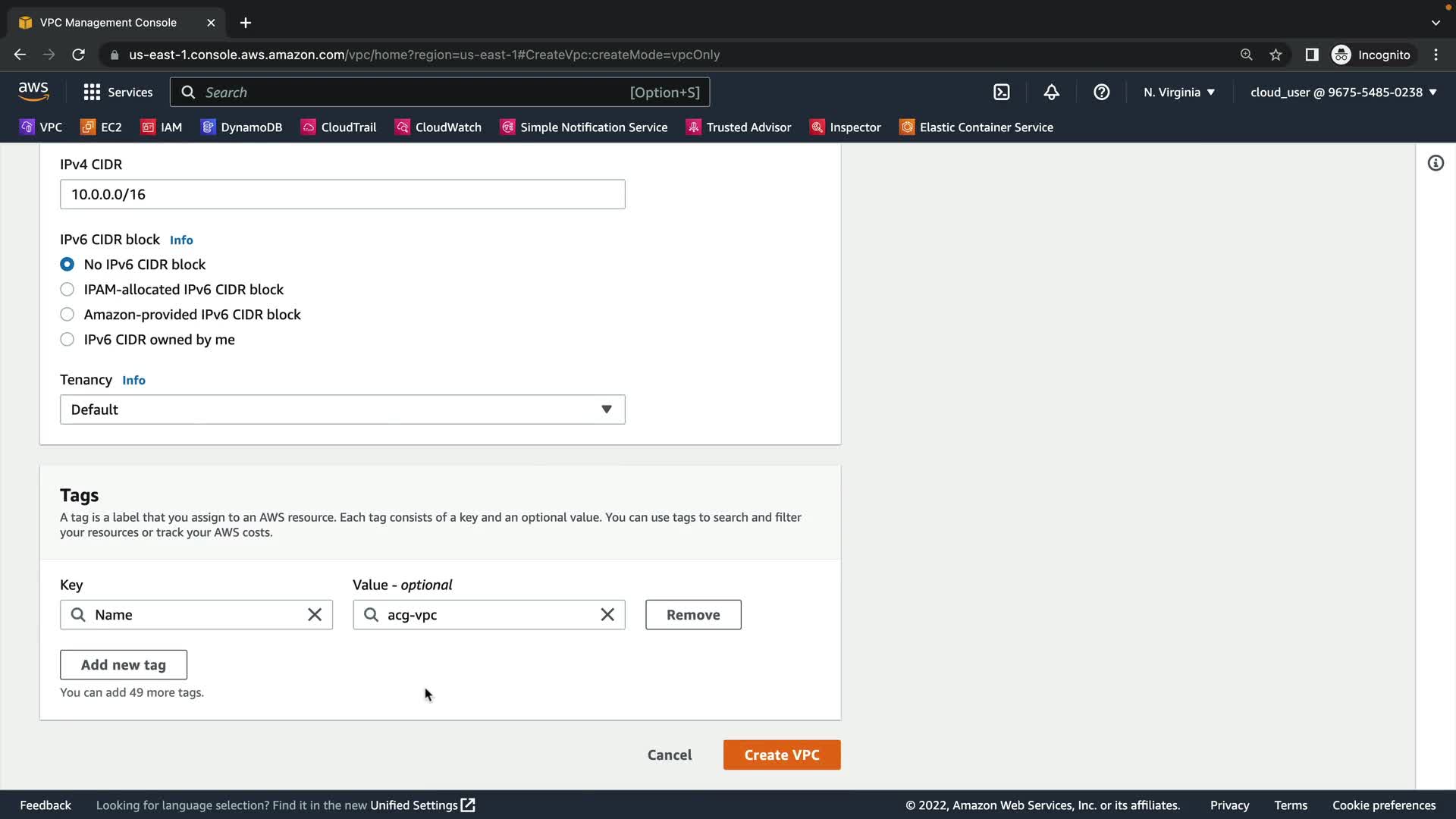Open the EC2 favorites shortcut
This screenshot has width=1456, height=819.
[101, 127]
